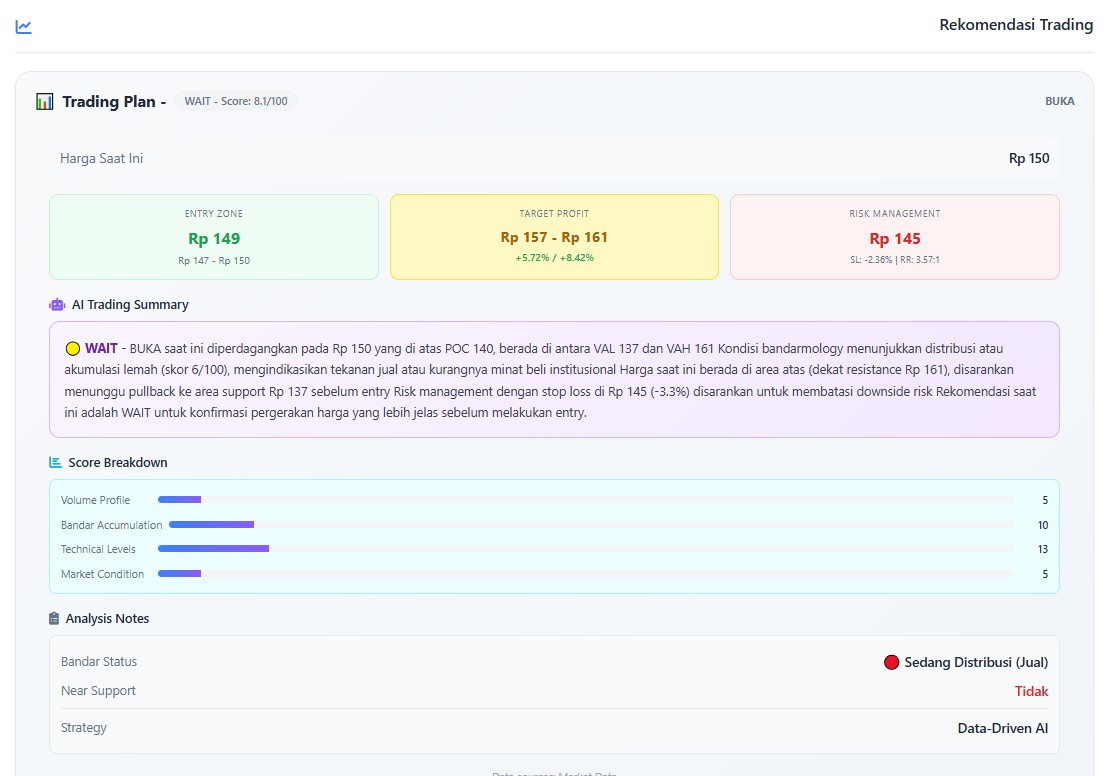Select the Risk Management Rp 145 card

(894, 237)
